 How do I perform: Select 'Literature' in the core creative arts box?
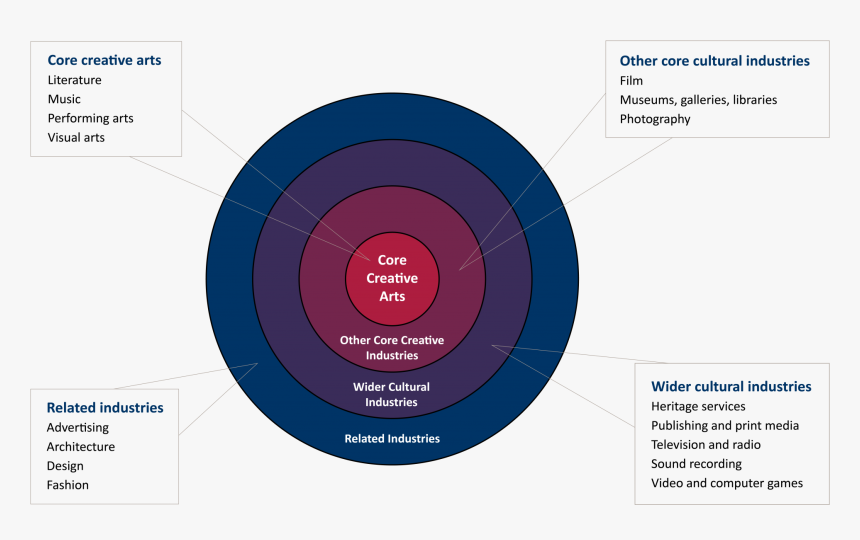(x=75, y=80)
